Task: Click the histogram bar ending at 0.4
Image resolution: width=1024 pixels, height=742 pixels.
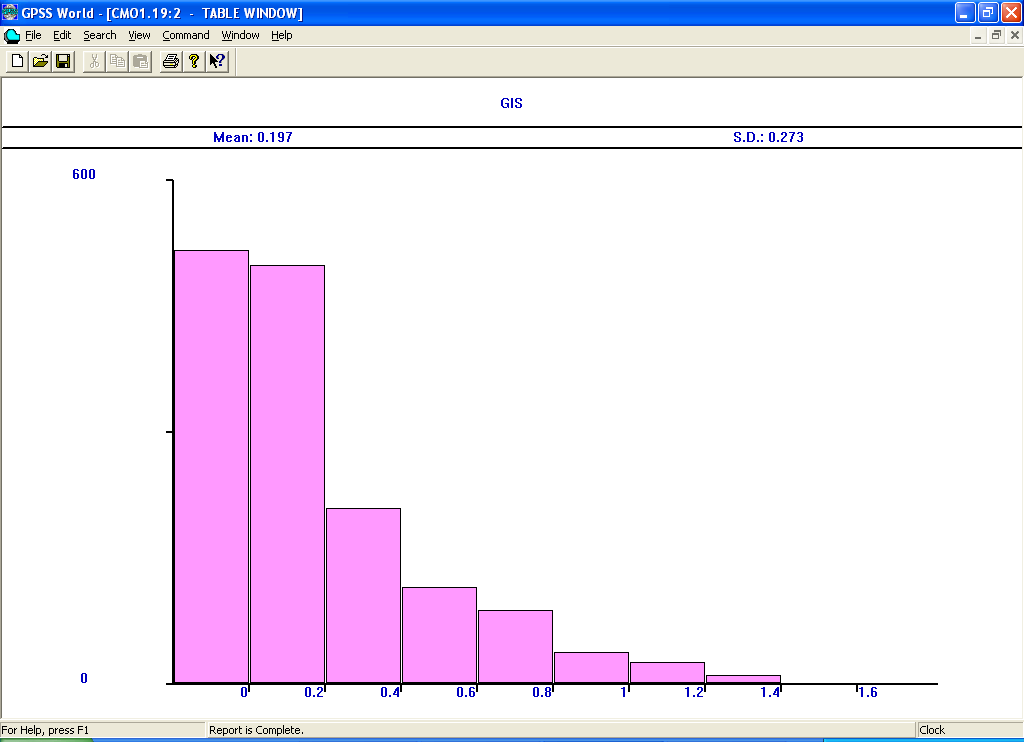Action: 364,596
